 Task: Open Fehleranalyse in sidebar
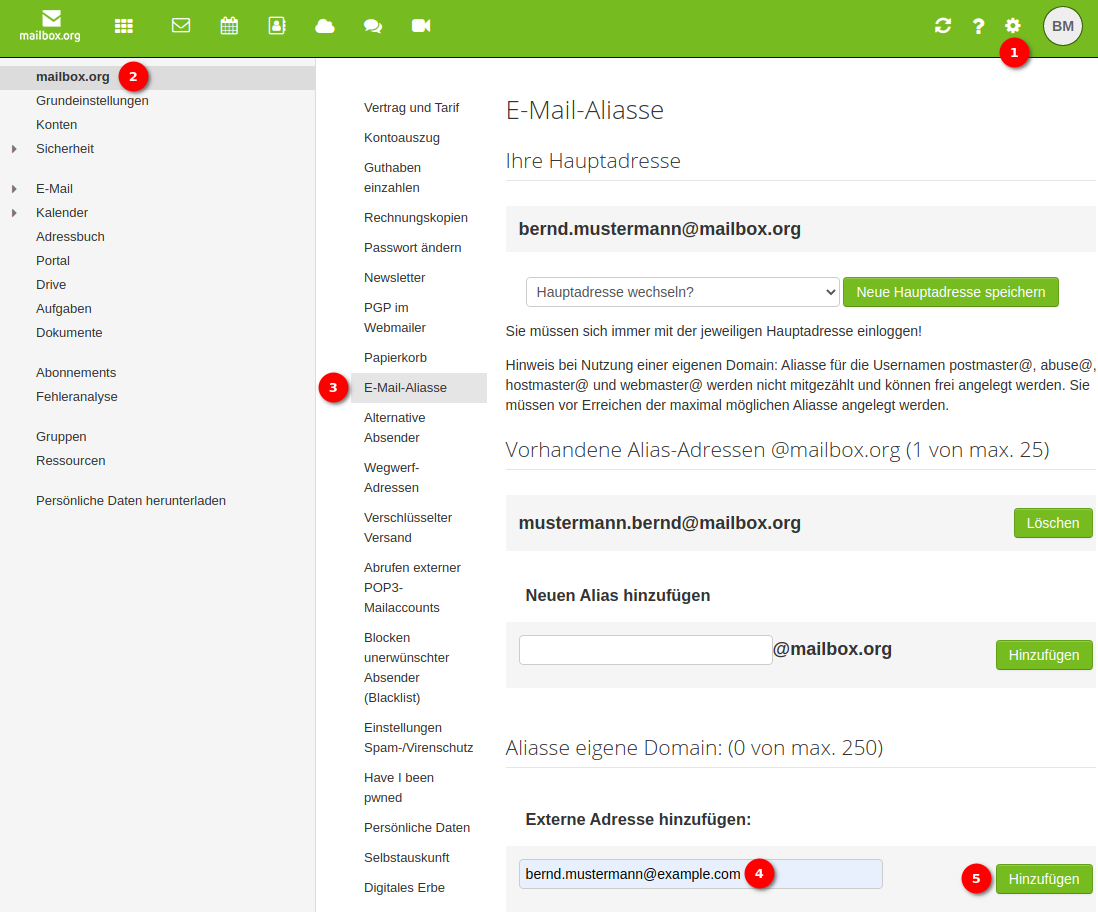(x=76, y=396)
